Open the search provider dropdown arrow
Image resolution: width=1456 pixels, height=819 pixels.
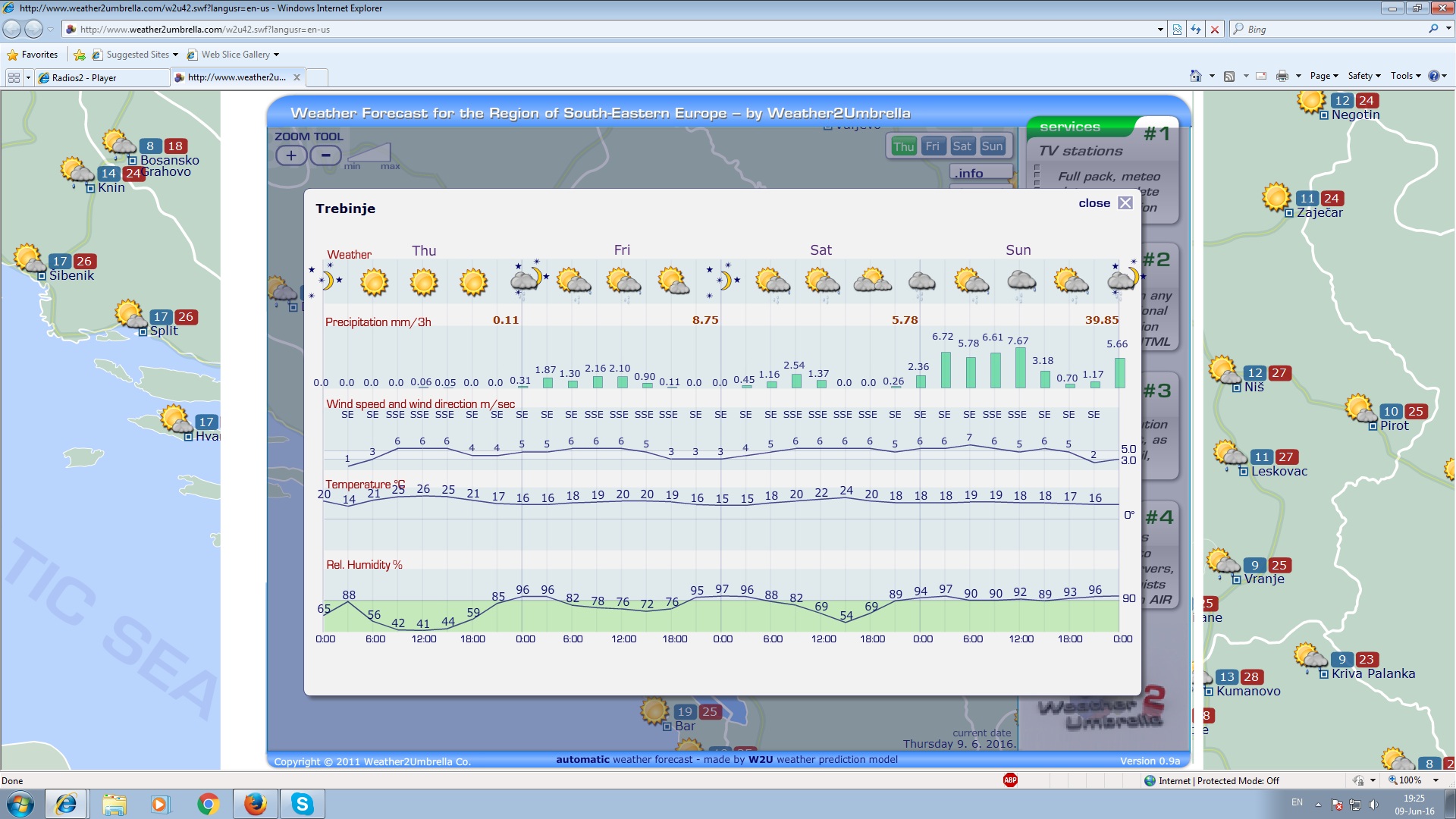pyautogui.click(x=1448, y=29)
